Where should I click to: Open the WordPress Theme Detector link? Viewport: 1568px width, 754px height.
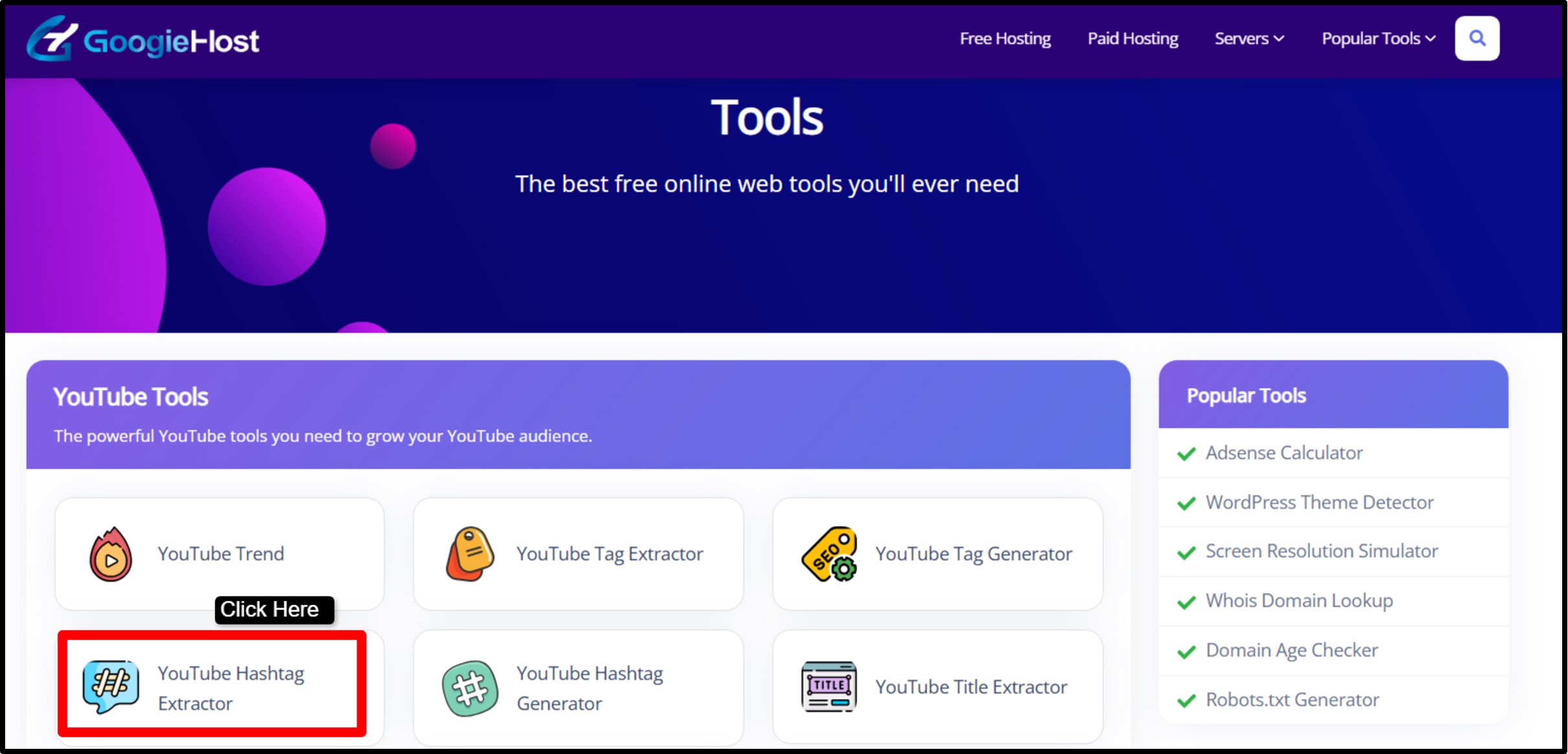coord(1319,502)
